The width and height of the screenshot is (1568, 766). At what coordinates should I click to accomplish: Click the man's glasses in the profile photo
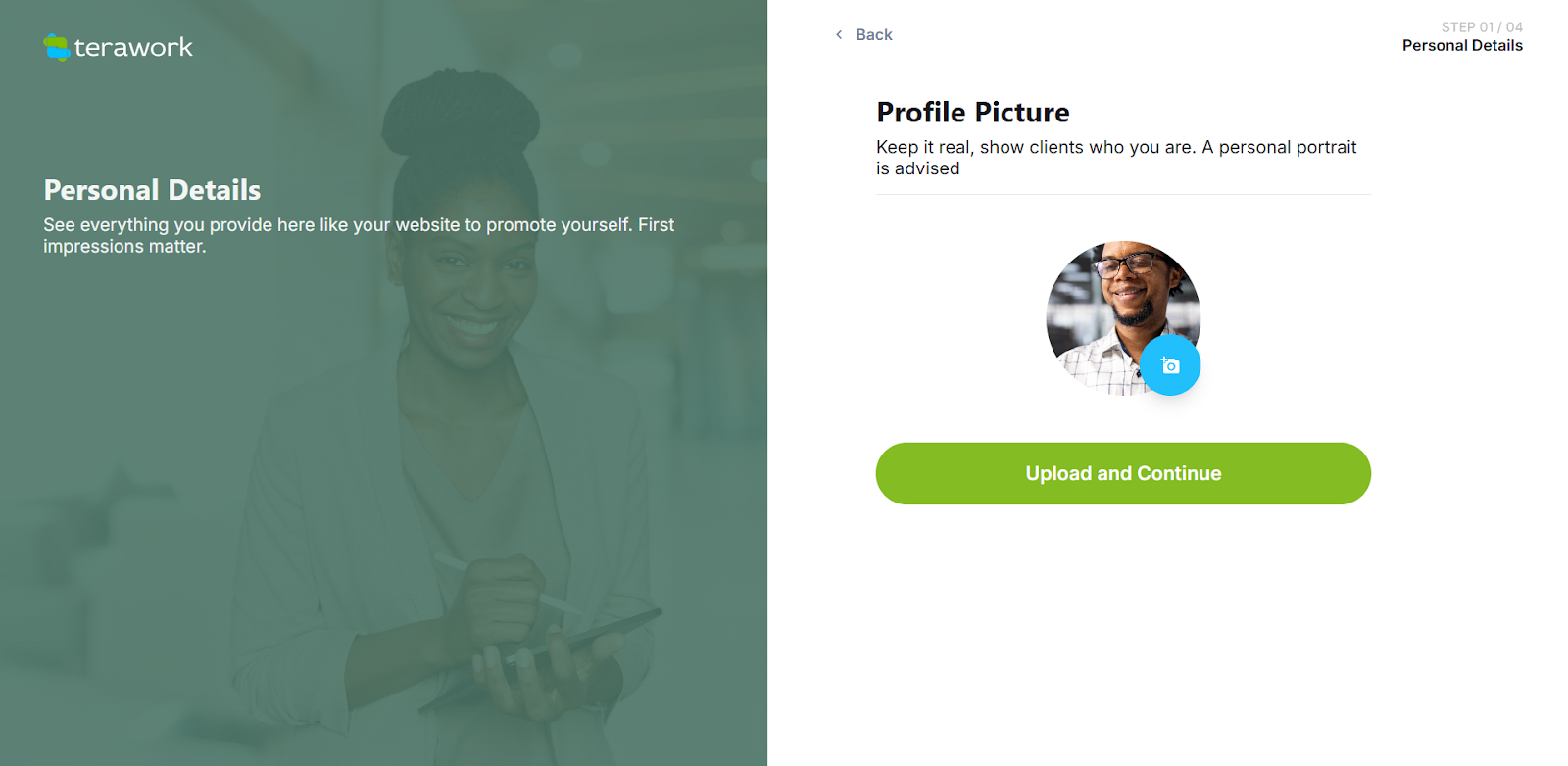[x=1127, y=264]
